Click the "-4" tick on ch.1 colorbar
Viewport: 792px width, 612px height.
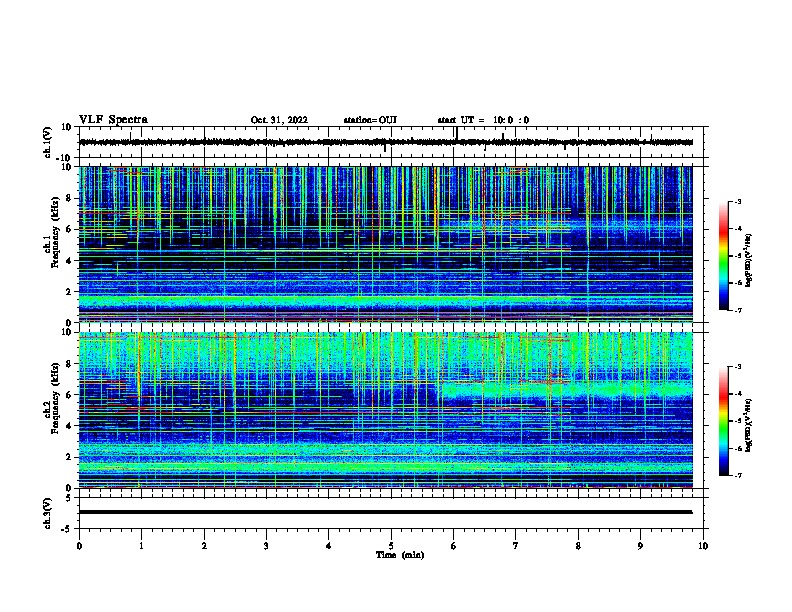click(737, 229)
